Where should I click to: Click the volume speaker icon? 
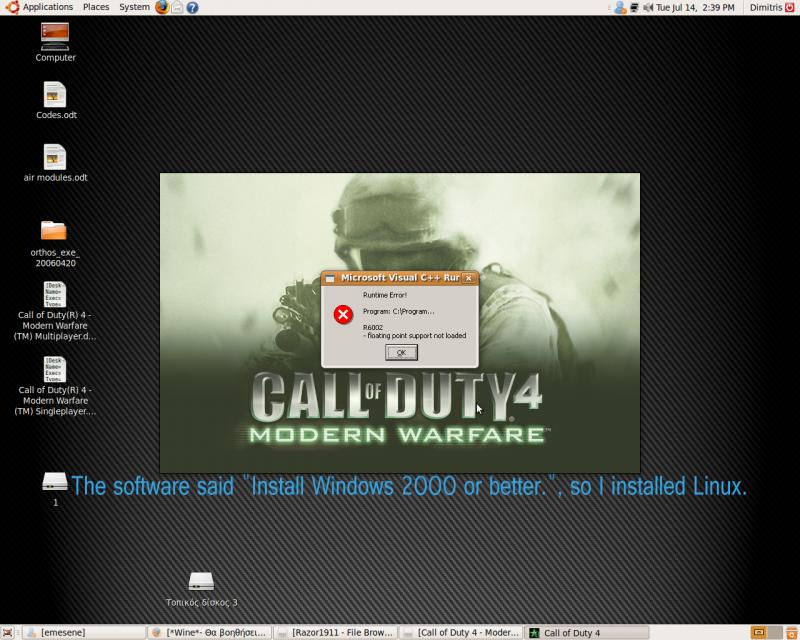tap(648, 8)
